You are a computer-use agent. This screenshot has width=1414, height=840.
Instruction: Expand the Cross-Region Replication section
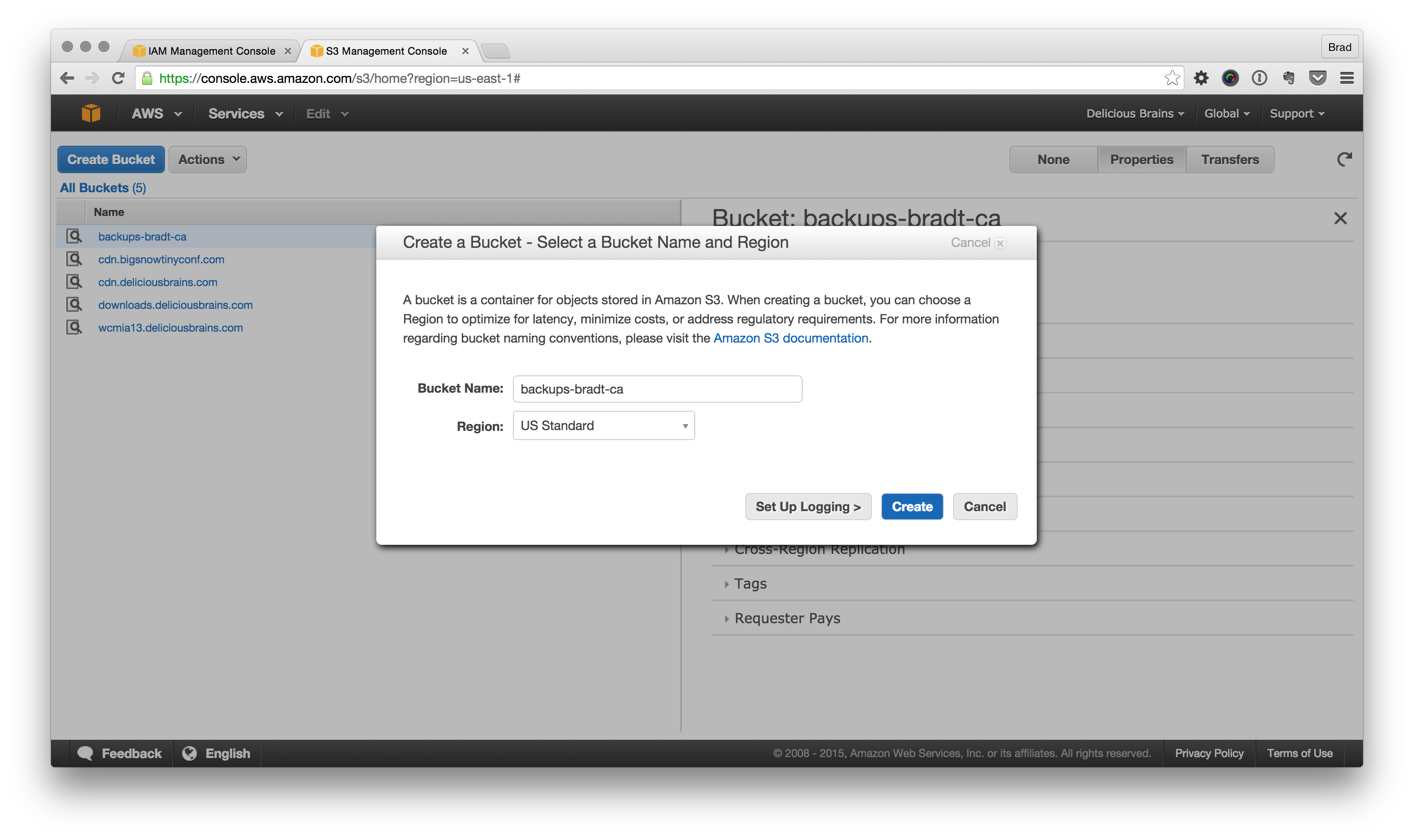819,550
